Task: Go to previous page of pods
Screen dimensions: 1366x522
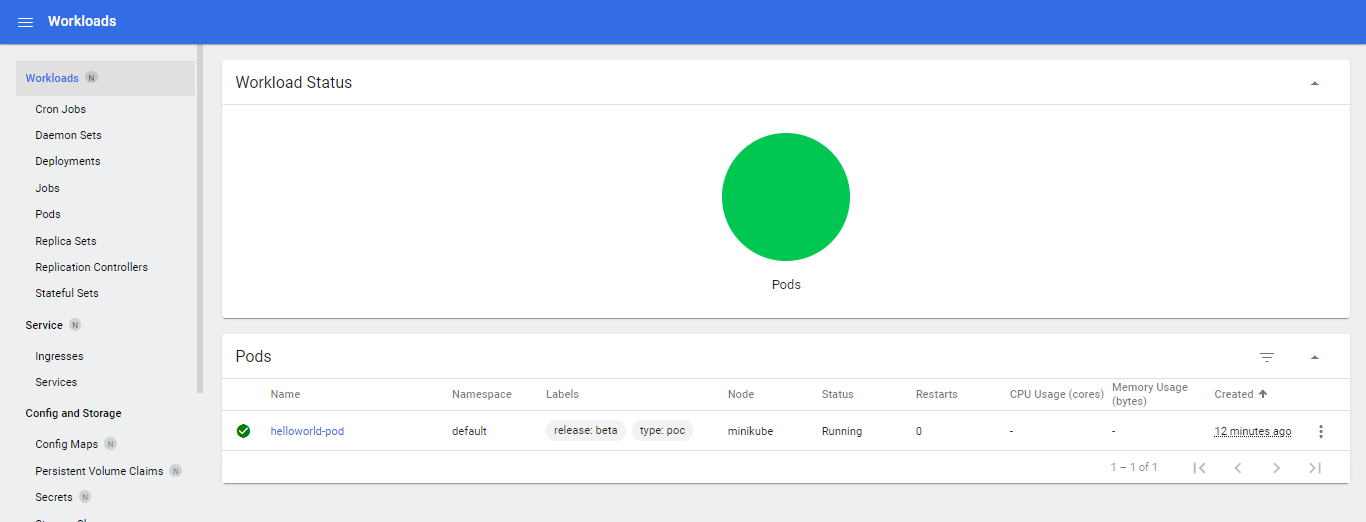Action: coord(1238,468)
